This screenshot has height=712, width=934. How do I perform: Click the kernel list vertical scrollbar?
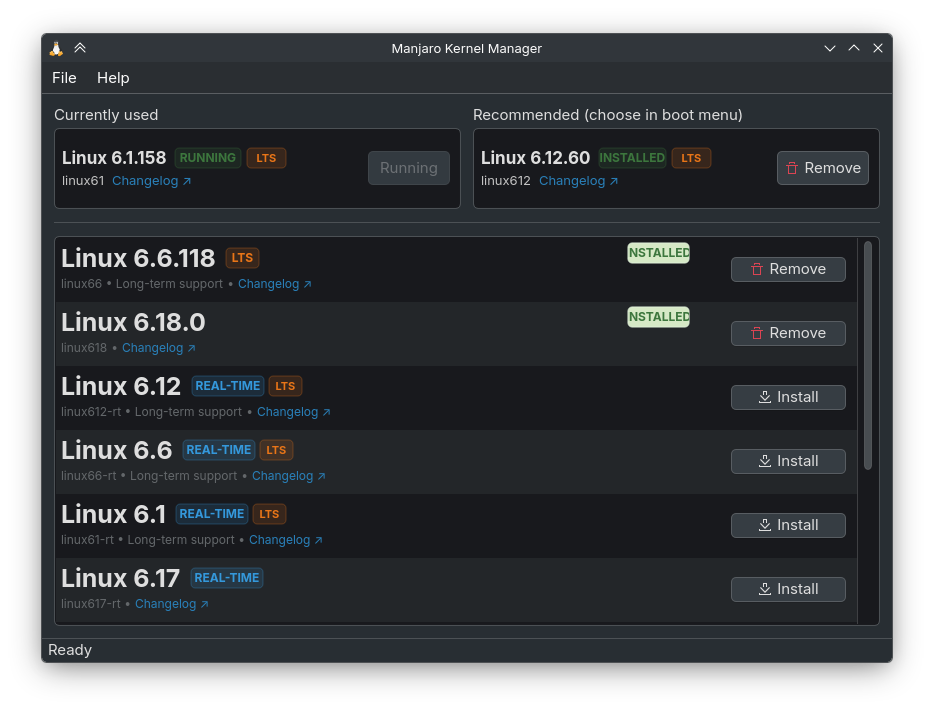pyautogui.click(x=868, y=355)
